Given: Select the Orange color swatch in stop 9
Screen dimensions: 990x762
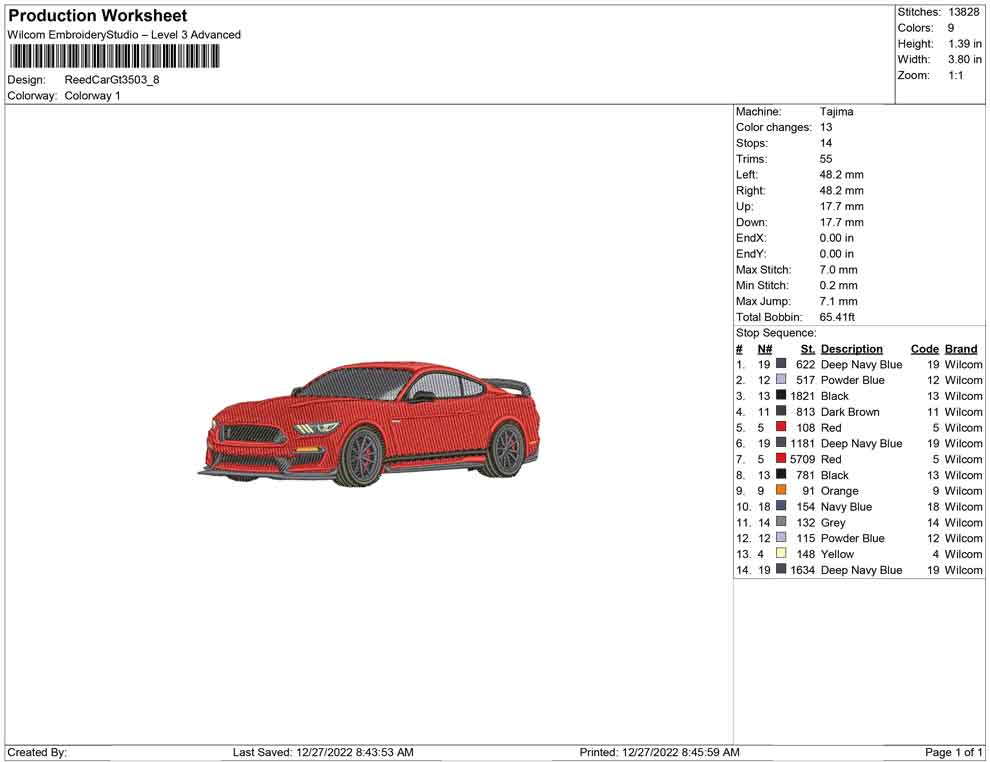Looking at the screenshot, I should [781, 491].
